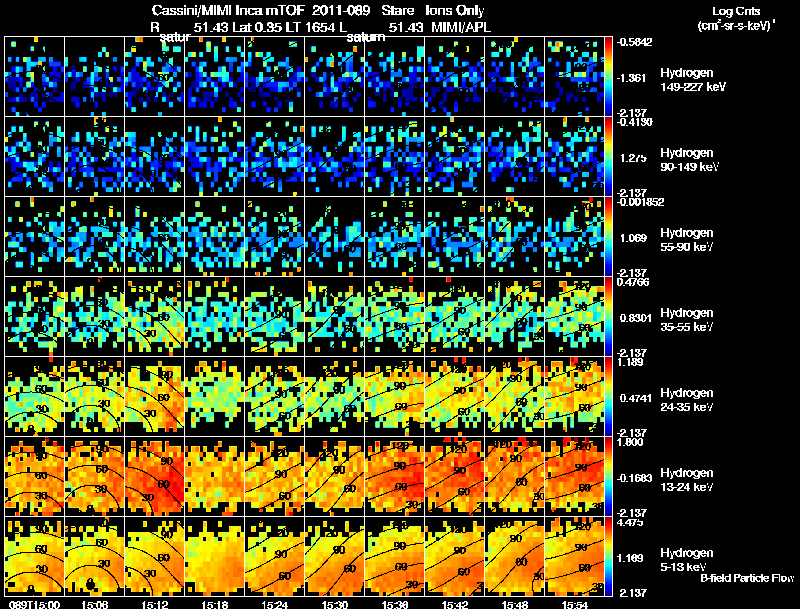Select the 13-24 keV image panel at 15:12
The width and height of the screenshot is (800, 609).
[155, 476]
